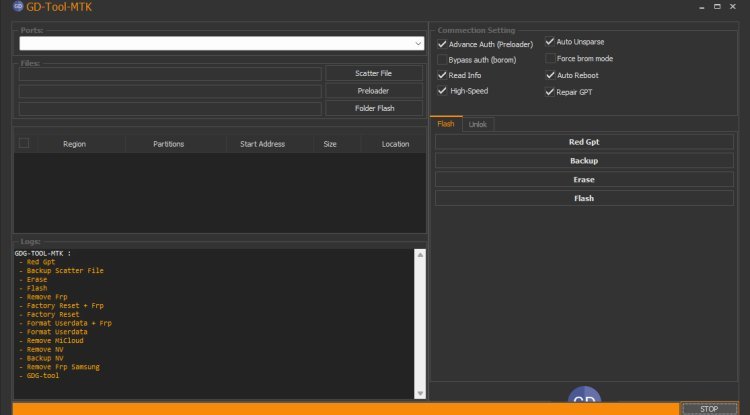Screen dimensions: 750x415
Task: Click the logs scrollbar down arrow
Action: pos(420,393)
